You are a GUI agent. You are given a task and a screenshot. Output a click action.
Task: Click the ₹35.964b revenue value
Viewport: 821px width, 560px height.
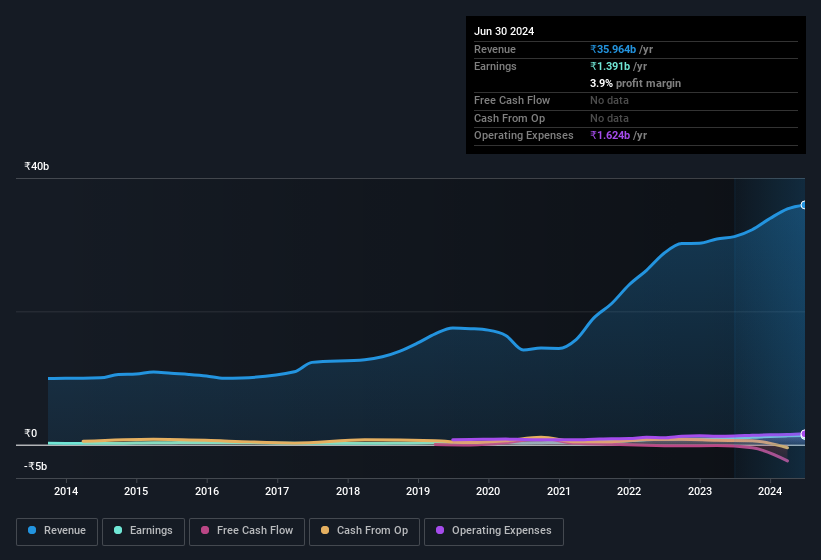613,49
